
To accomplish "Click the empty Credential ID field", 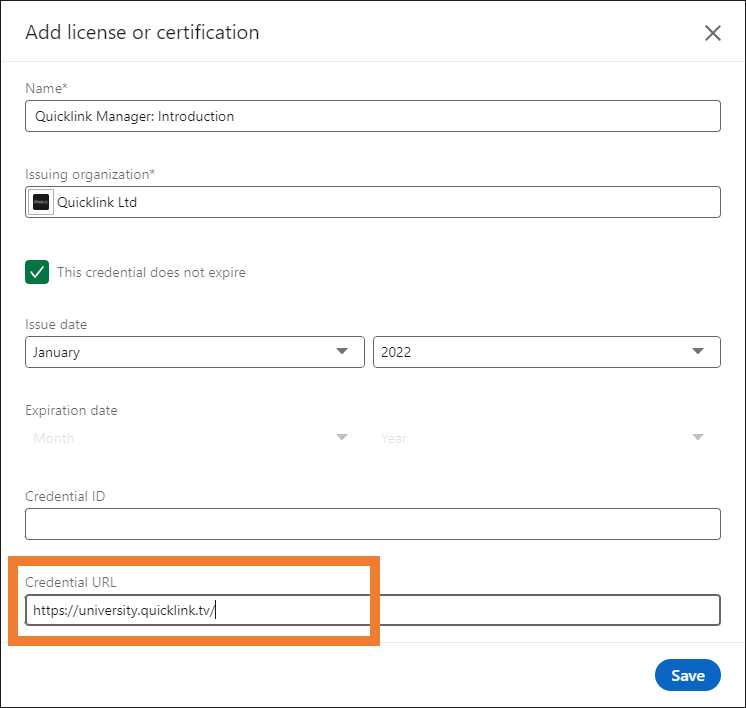I will tap(373, 524).
